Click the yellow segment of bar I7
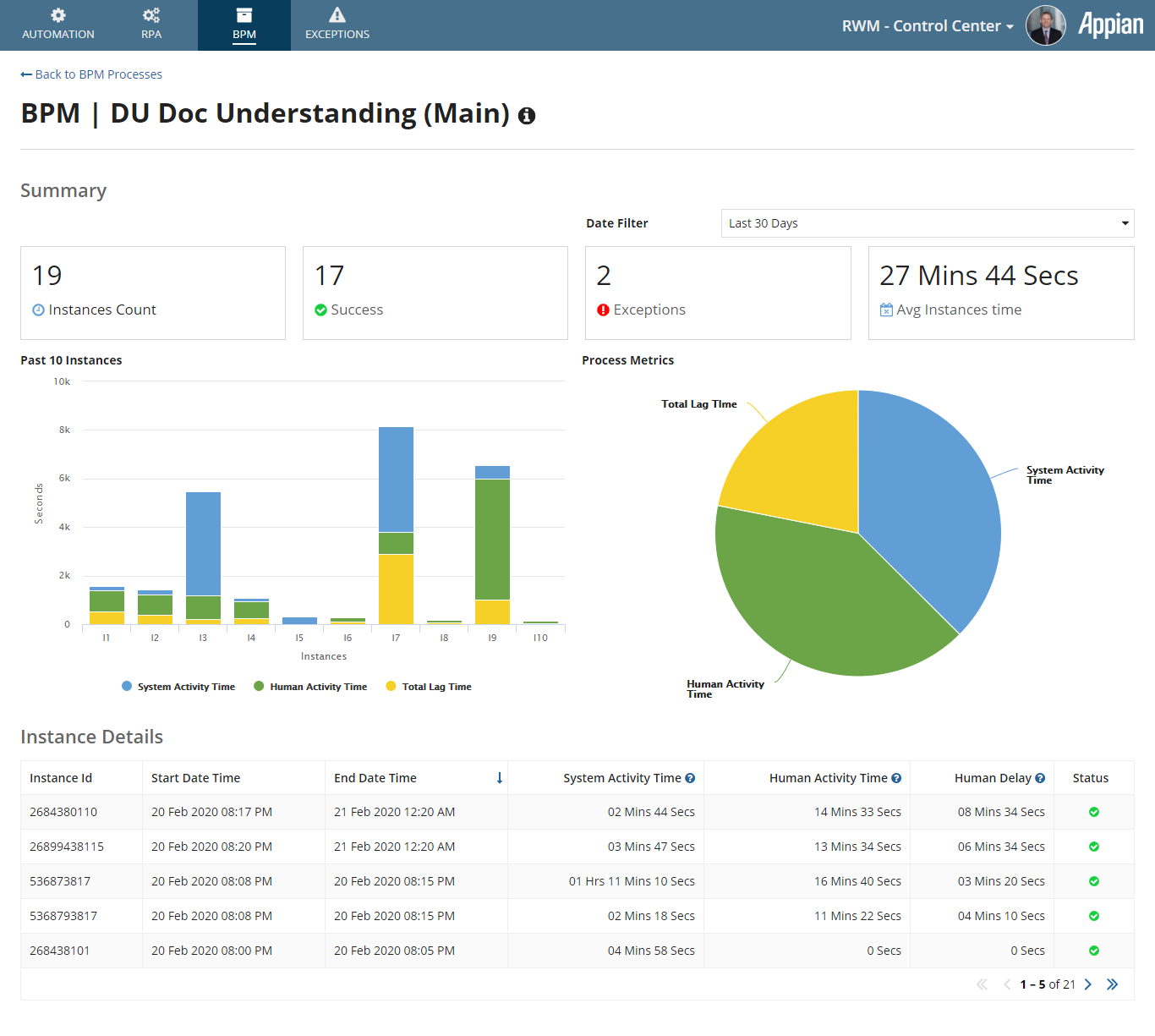Screen dimensions: 1155x1036 pyautogui.click(x=396, y=589)
